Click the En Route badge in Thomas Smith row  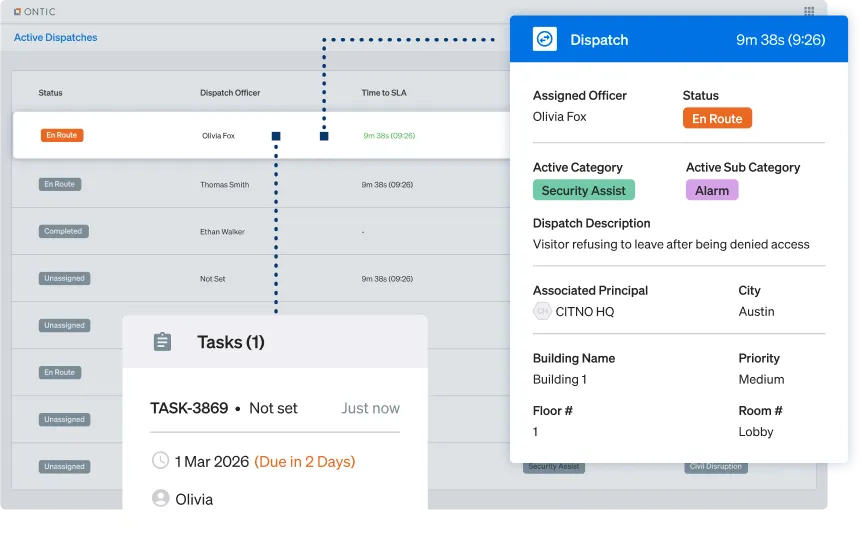point(59,184)
